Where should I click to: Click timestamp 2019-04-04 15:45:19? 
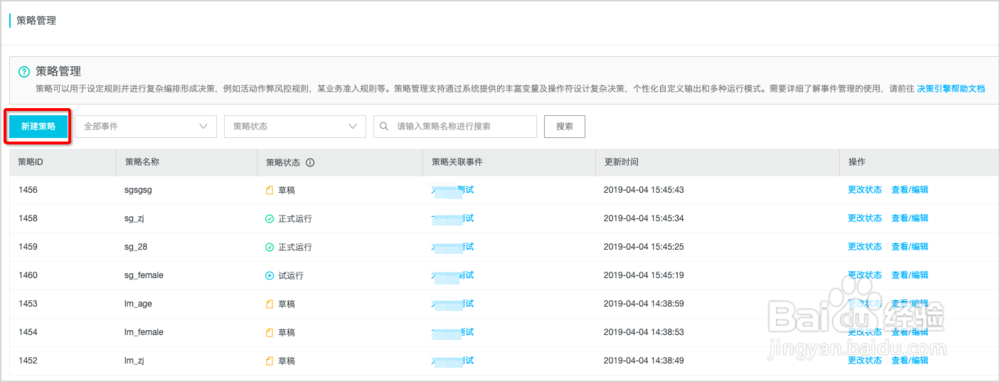[643, 275]
